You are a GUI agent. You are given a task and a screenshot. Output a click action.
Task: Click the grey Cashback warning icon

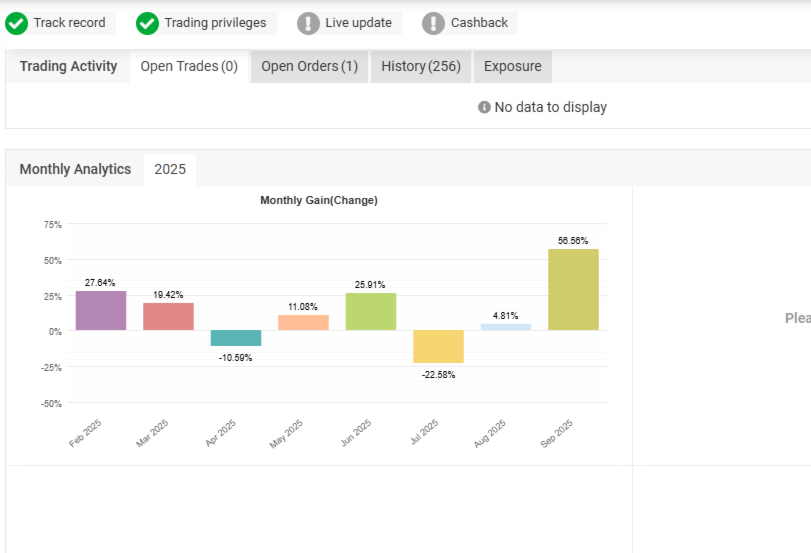(434, 23)
